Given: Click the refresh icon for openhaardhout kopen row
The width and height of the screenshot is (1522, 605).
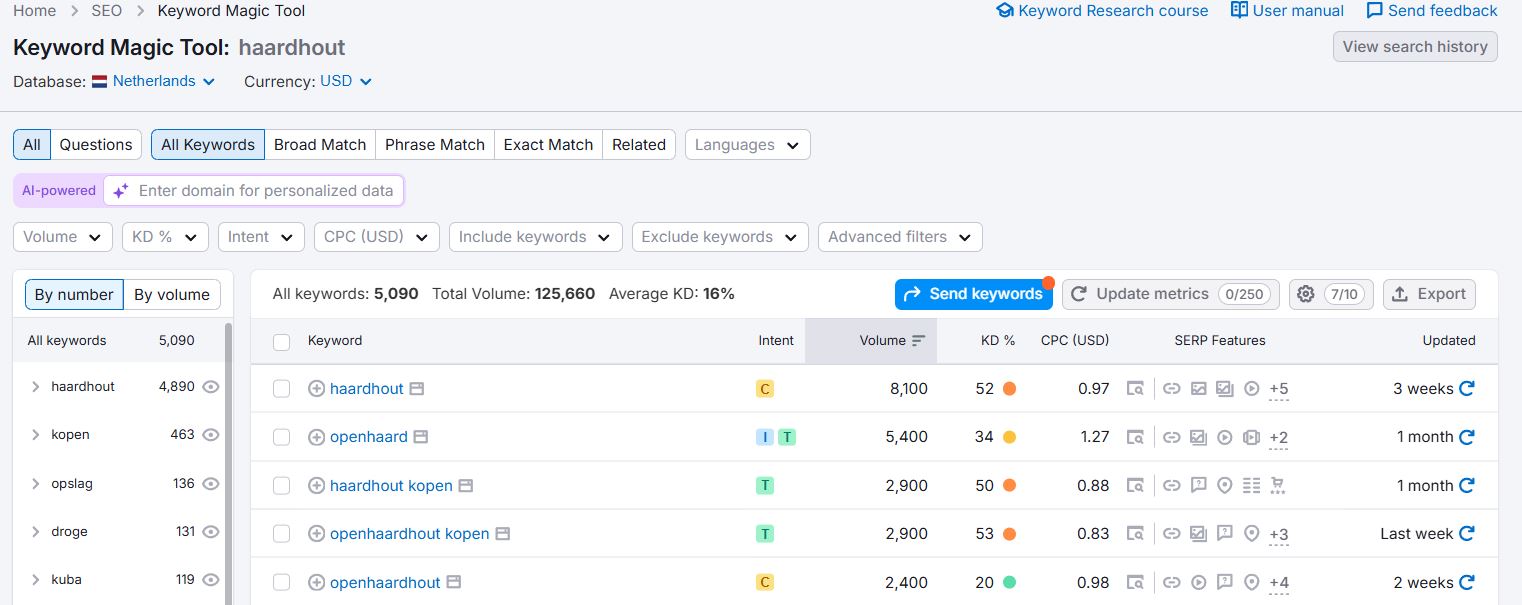Looking at the screenshot, I should tap(1466, 534).
